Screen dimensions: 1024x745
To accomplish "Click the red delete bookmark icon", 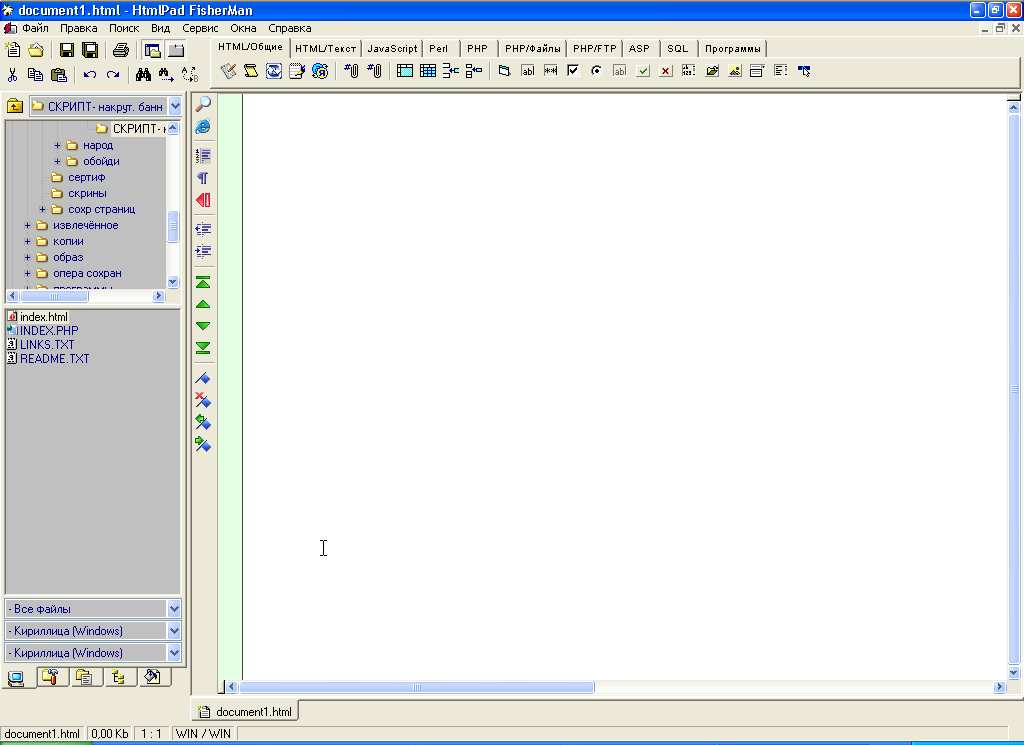I will click(203, 400).
